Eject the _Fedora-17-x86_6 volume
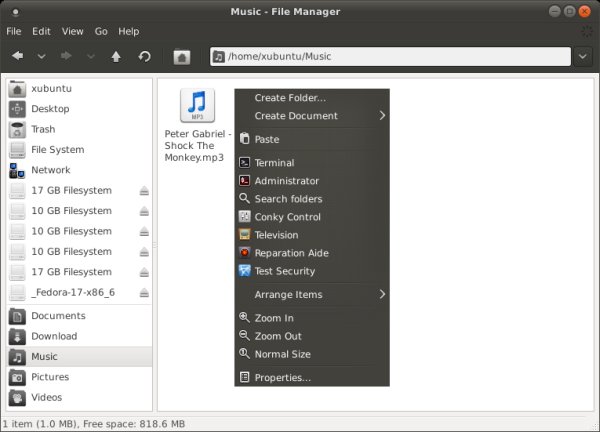The width and height of the screenshot is (600, 432). pyautogui.click(x=144, y=293)
